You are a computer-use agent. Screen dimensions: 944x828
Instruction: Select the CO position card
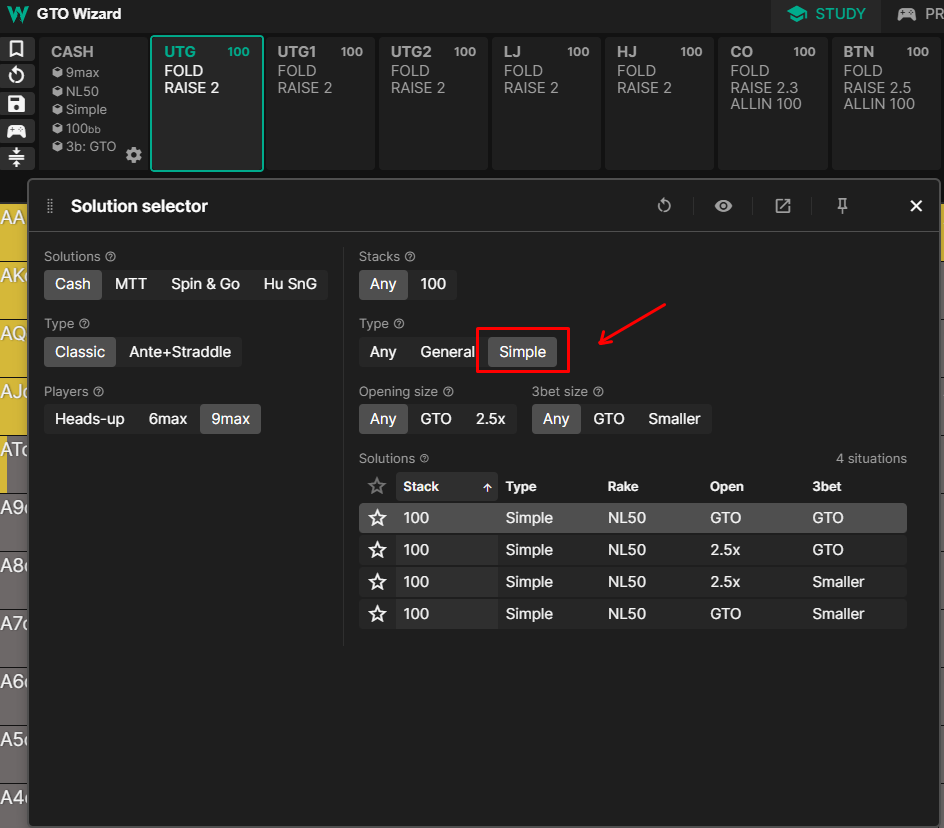773,104
